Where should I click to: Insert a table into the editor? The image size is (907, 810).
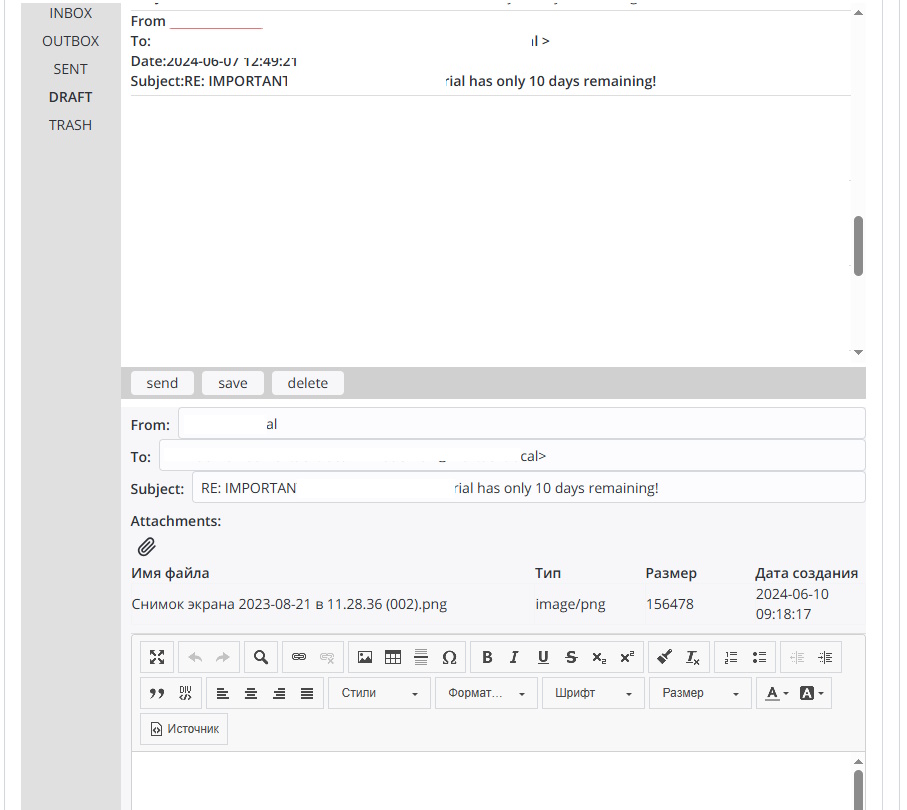(x=393, y=657)
